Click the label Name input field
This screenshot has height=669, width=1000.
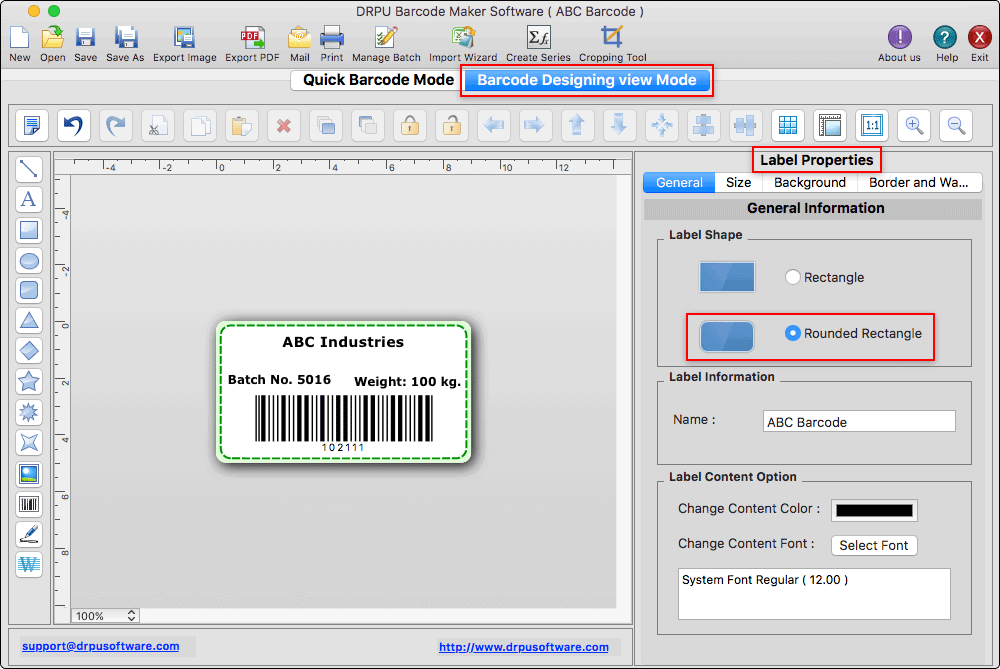859,422
